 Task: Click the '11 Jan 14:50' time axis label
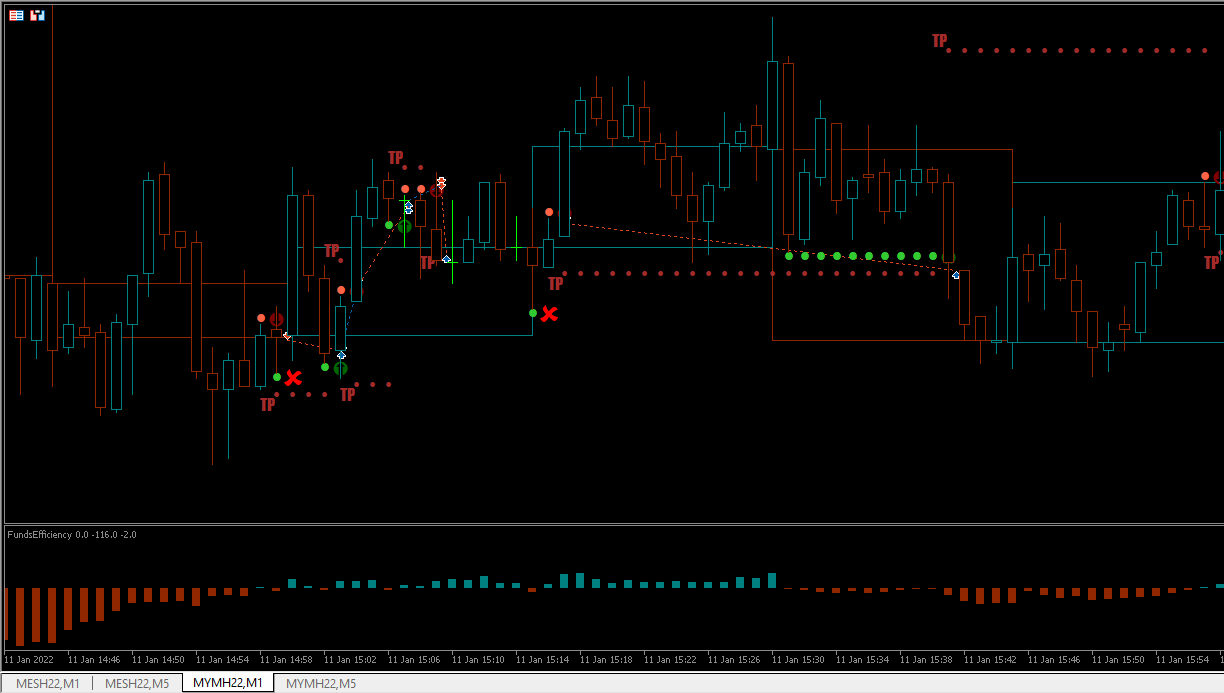coord(158,660)
